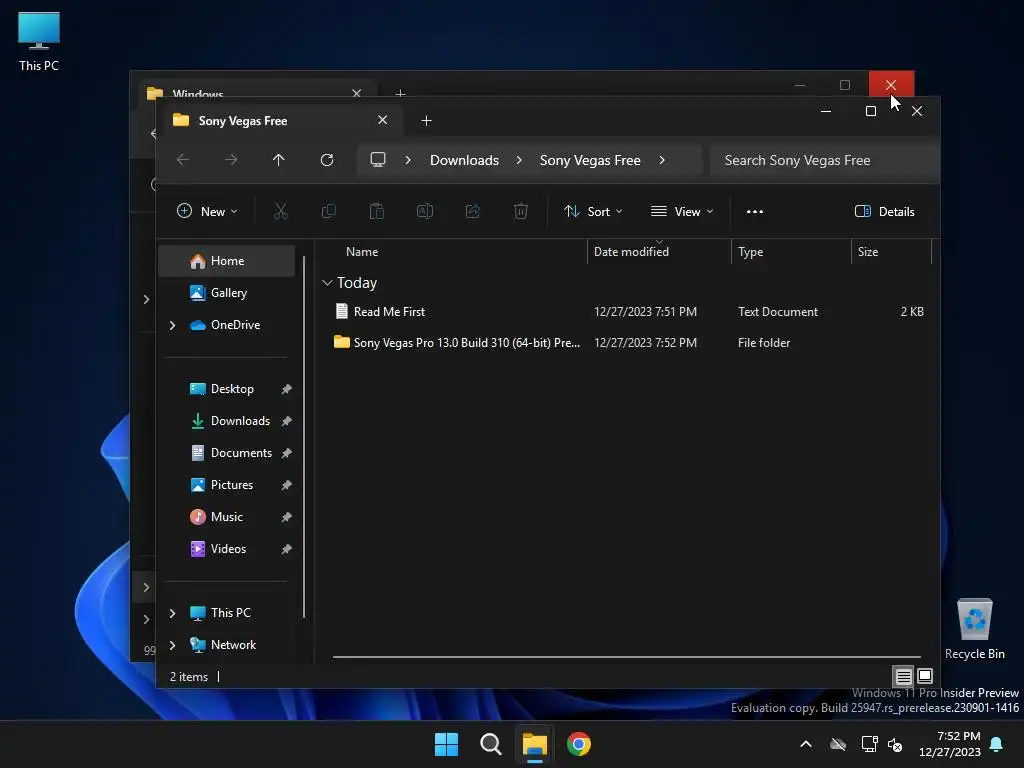The width and height of the screenshot is (1024, 768).
Task: Expand the OneDrive tree node
Action: pos(172,325)
